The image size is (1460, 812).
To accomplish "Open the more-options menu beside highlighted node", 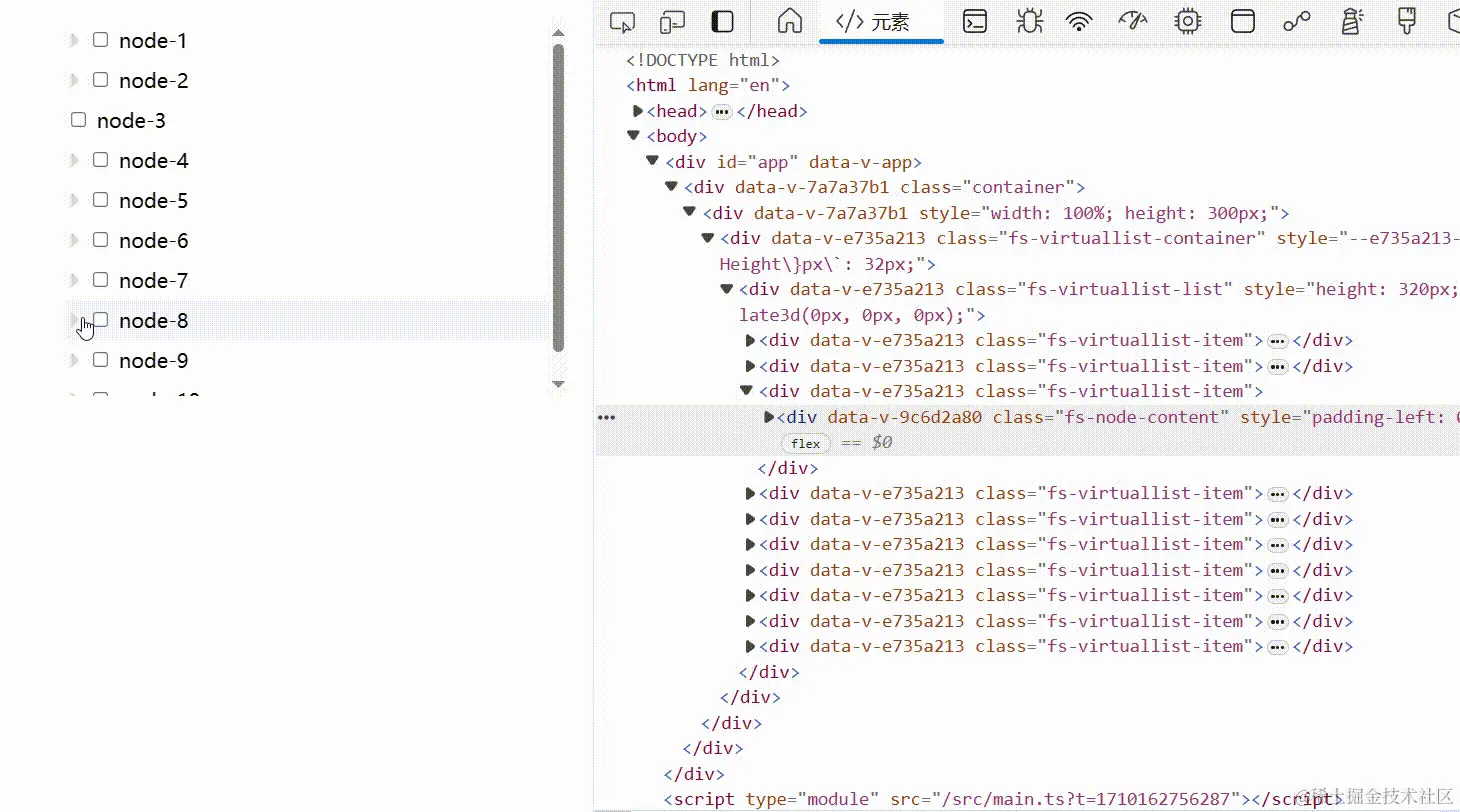I will 606,417.
